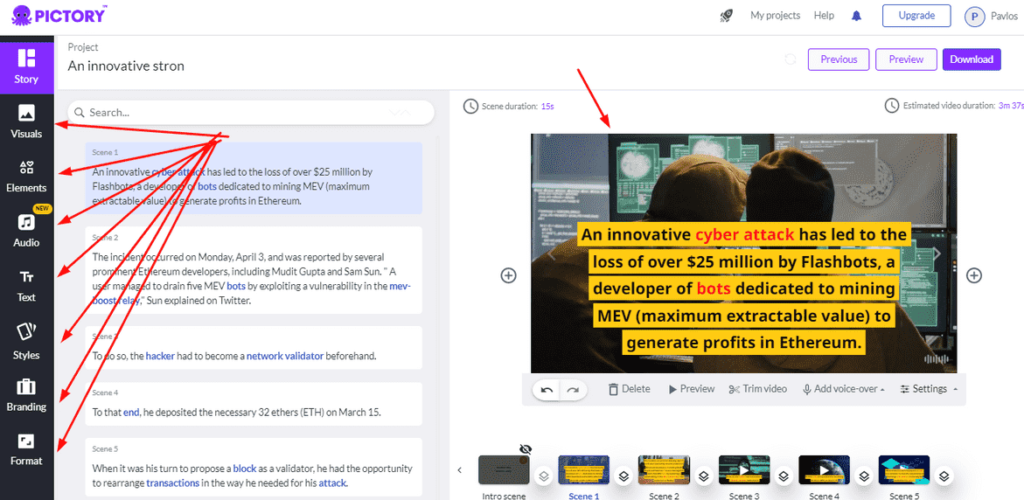The image size is (1024, 500).
Task: Click transition icon after Scene 4
Action: coord(863,477)
